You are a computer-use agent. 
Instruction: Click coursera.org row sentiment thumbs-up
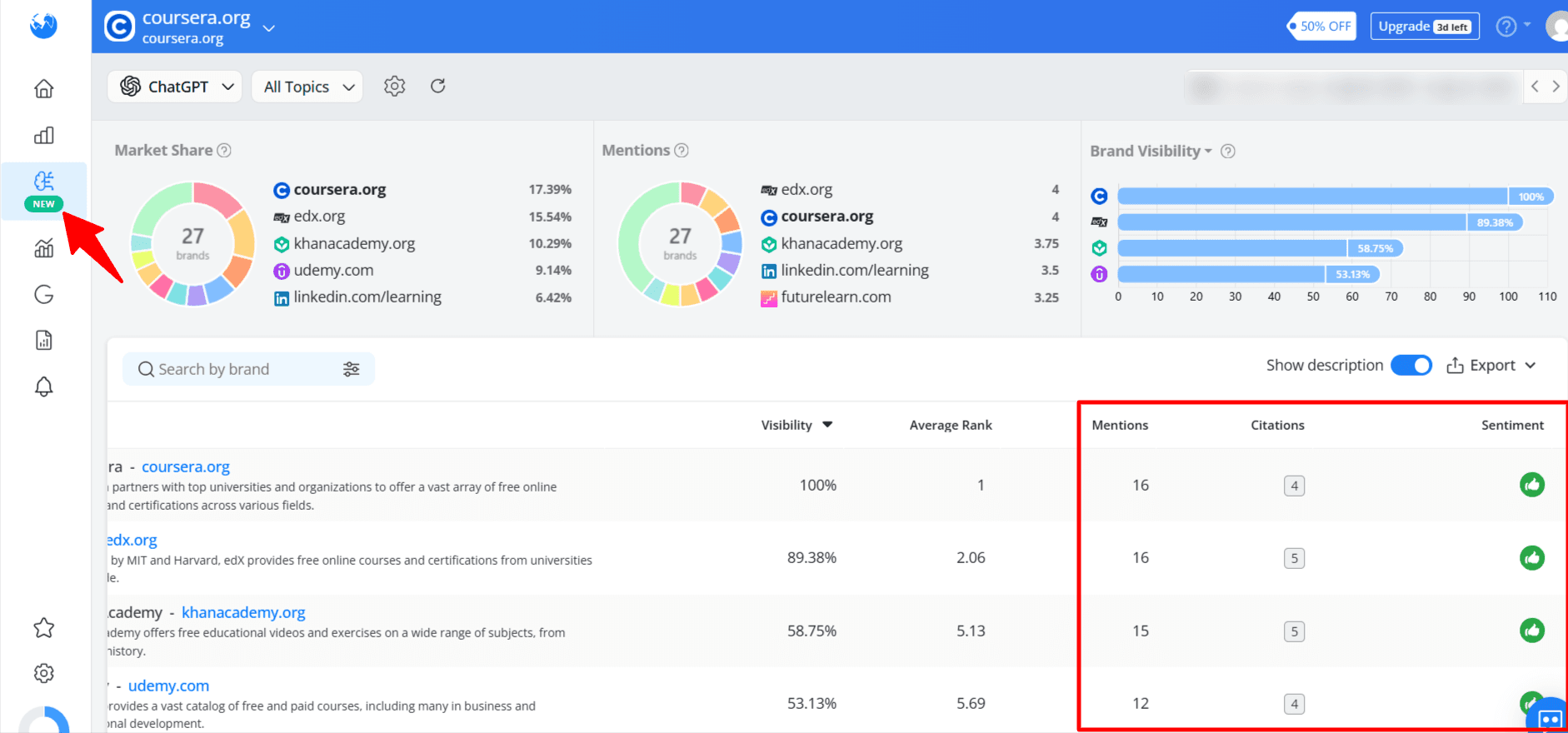1532,485
